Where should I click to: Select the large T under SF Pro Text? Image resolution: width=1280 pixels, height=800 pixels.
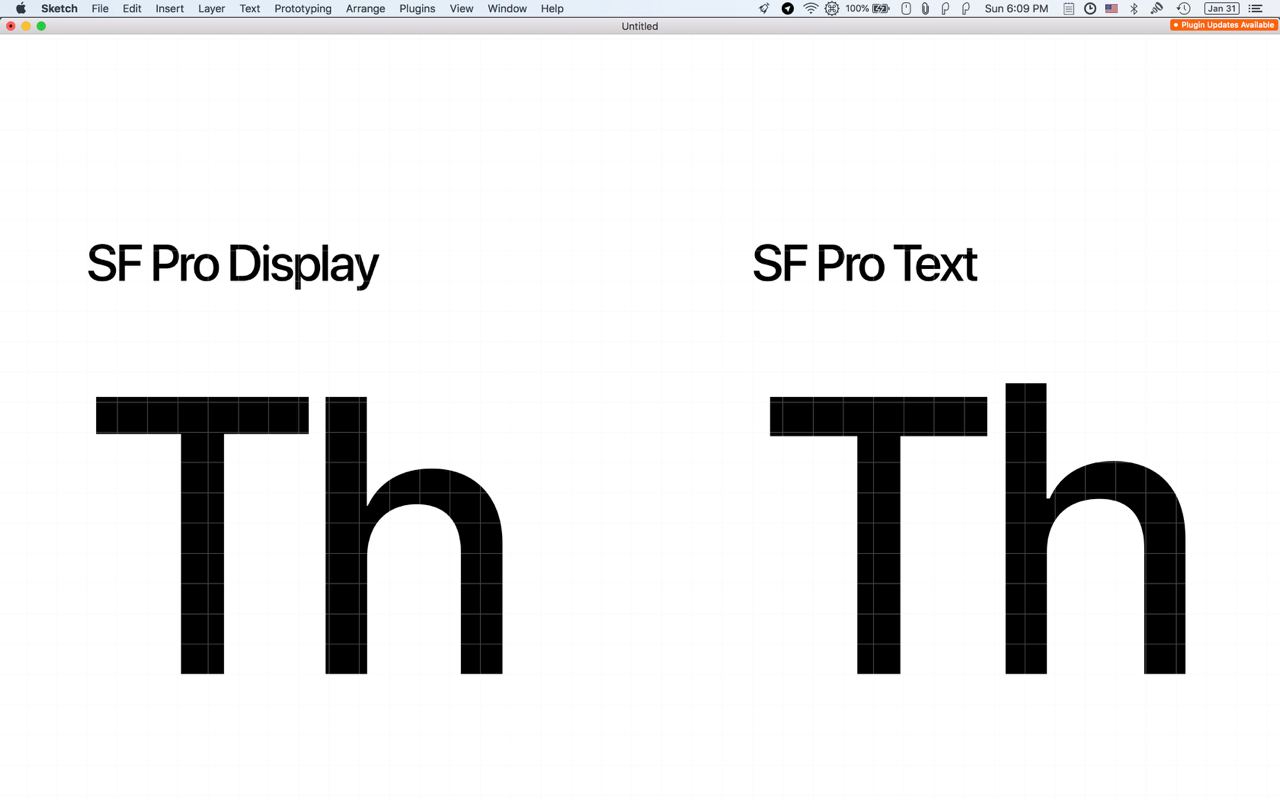[x=878, y=535]
